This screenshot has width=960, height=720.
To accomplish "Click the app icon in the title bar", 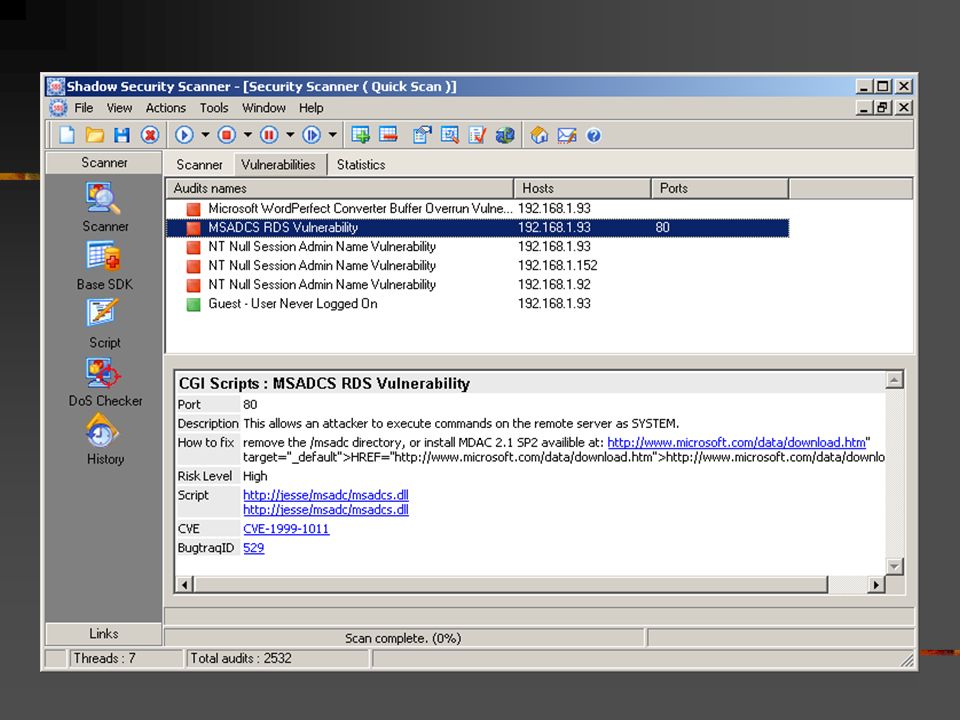I will [x=55, y=86].
